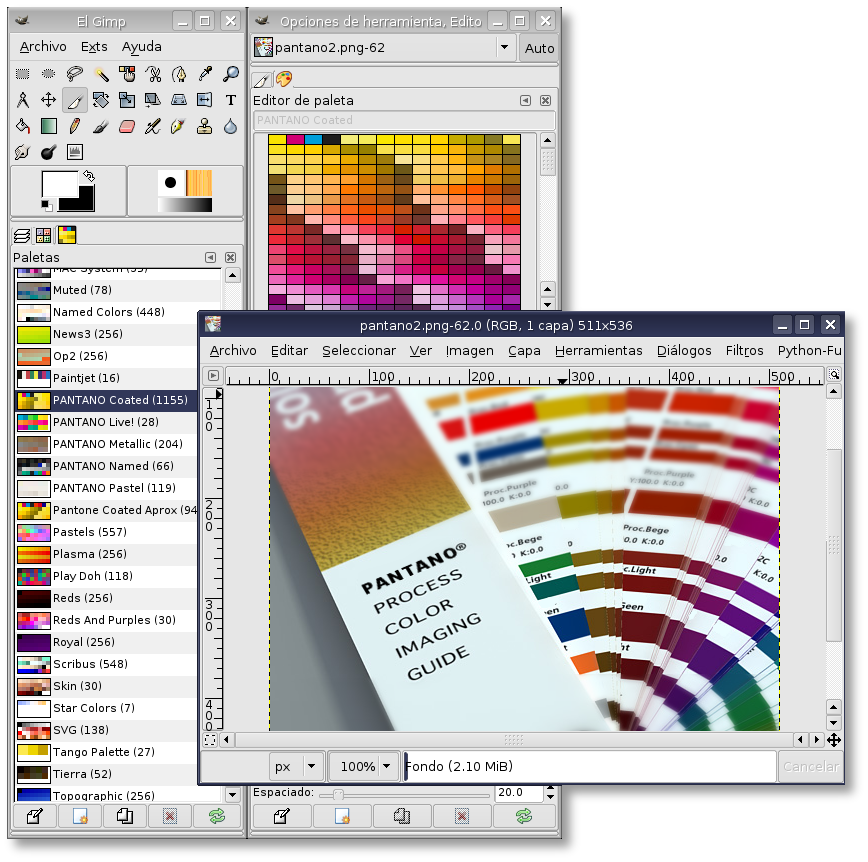Reset colors to default black and white

pos(46,206)
